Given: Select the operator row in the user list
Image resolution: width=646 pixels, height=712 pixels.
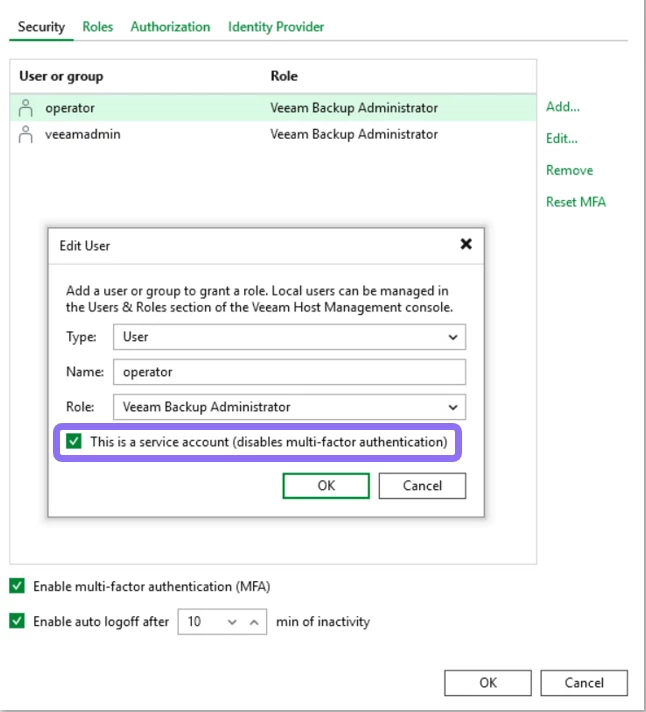Looking at the screenshot, I should pyautogui.click(x=273, y=108).
